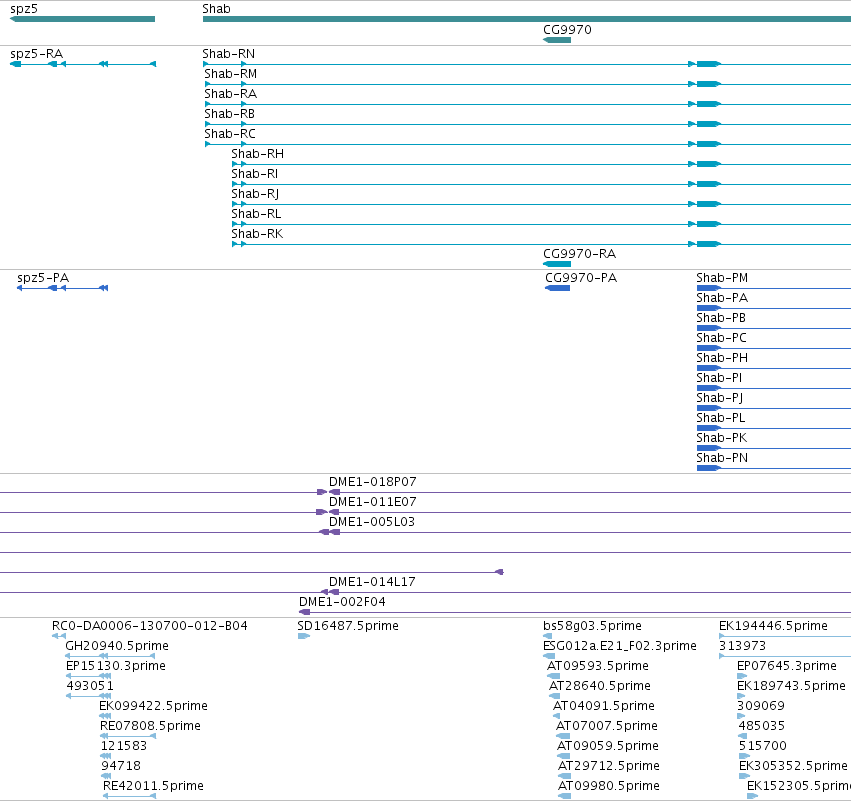Image resolution: width=851 pixels, height=801 pixels.
Task: Select the RE42011.5prime EST label
Action: (154, 786)
